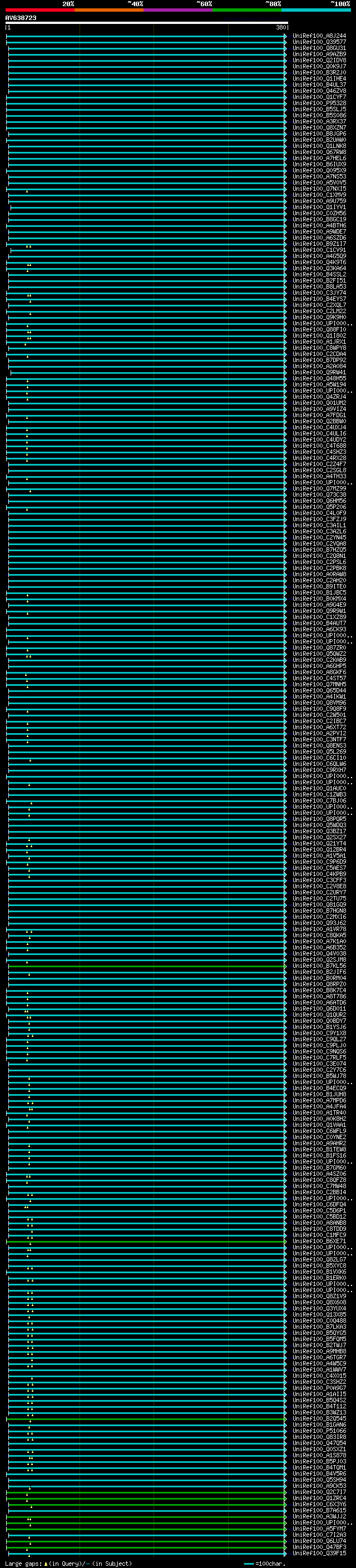Select label UniRef100_Q6LU74

[x=319, y=1541]
